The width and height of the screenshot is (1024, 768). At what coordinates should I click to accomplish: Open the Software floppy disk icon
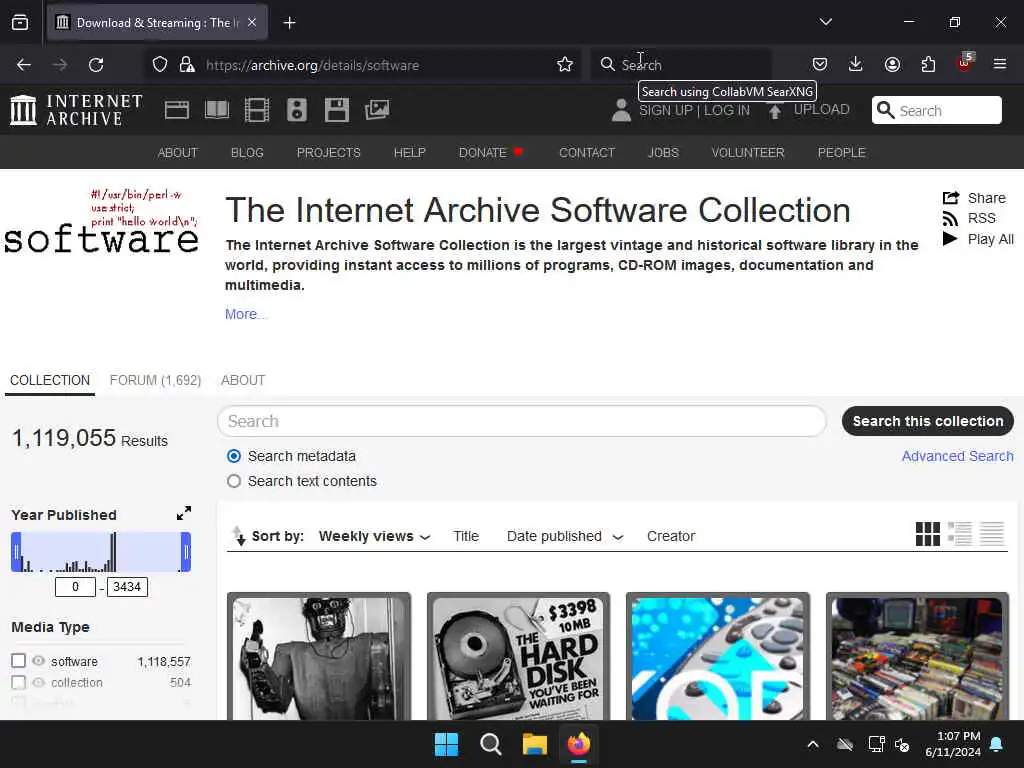pyautogui.click(x=337, y=110)
